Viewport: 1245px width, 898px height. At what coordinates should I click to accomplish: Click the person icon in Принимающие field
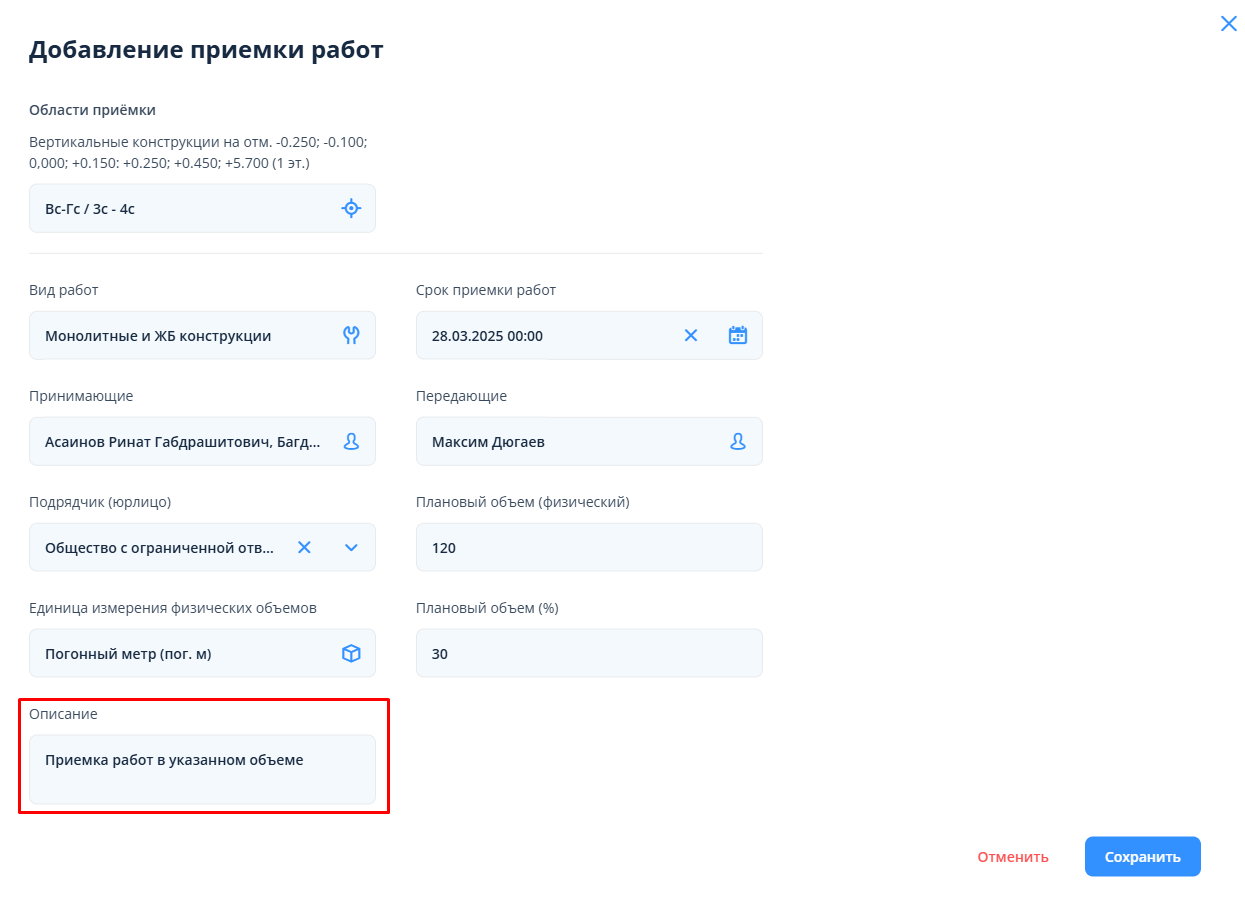click(351, 441)
